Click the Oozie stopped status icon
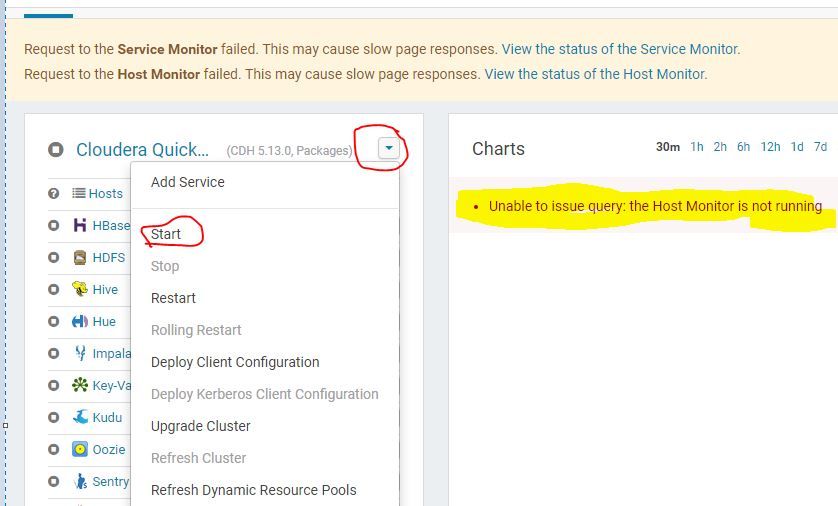838x506 pixels. pyautogui.click(x=53, y=450)
